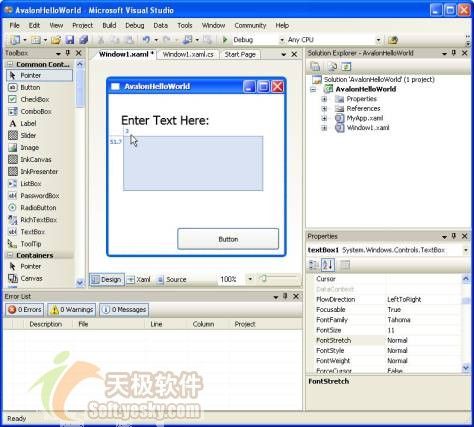Click the Undo toolbar icon
Viewport: 474px width, 427px height.
(x=146, y=40)
